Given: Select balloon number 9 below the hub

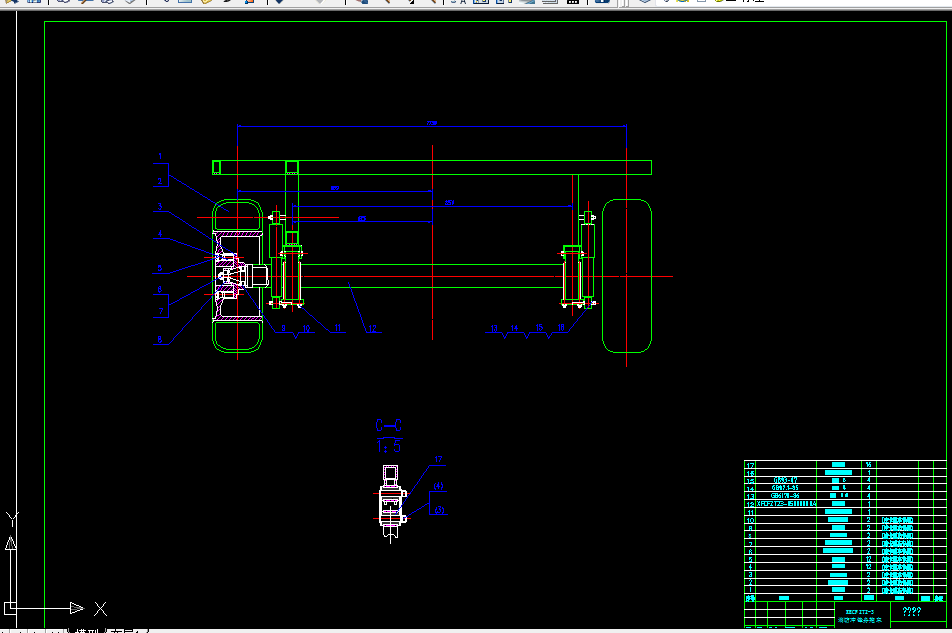Looking at the screenshot, I should 283,328.
